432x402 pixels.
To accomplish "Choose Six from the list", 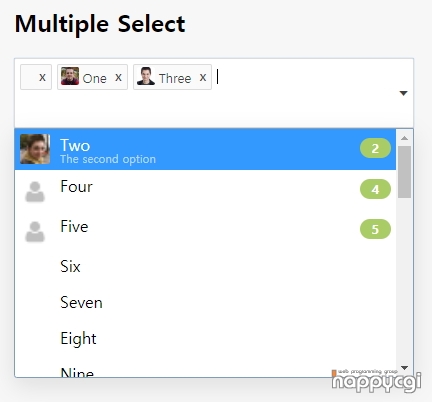I will [205, 266].
